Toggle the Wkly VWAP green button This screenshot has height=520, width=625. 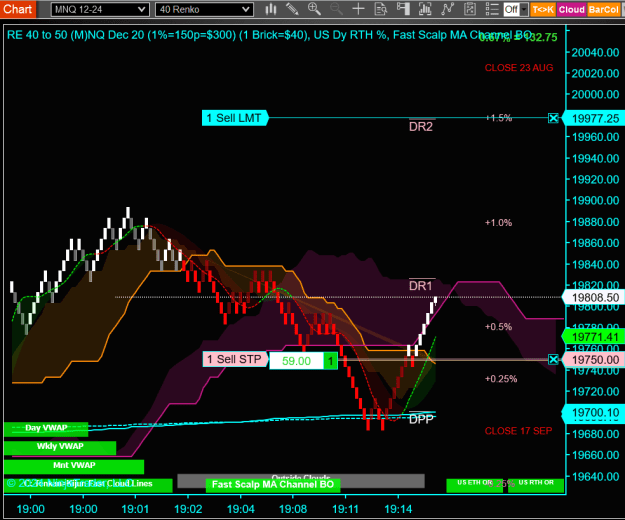[x=60, y=447]
